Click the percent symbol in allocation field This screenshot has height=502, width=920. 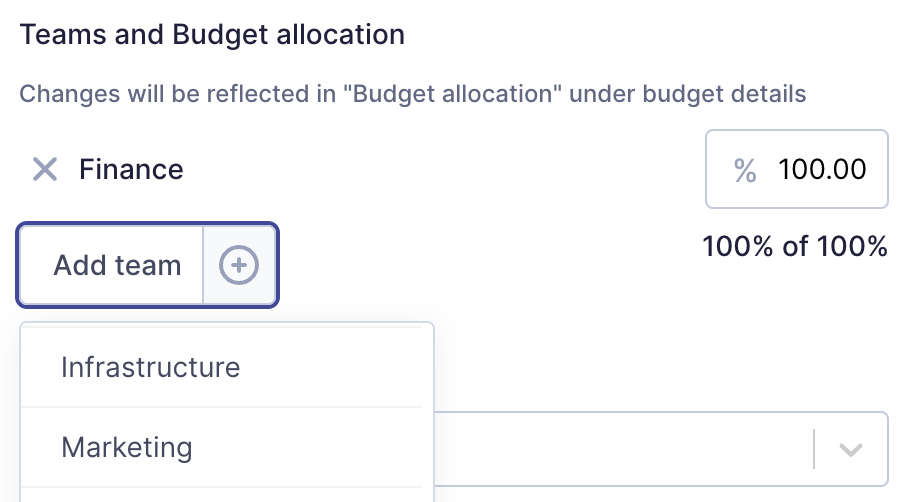(x=745, y=171)
